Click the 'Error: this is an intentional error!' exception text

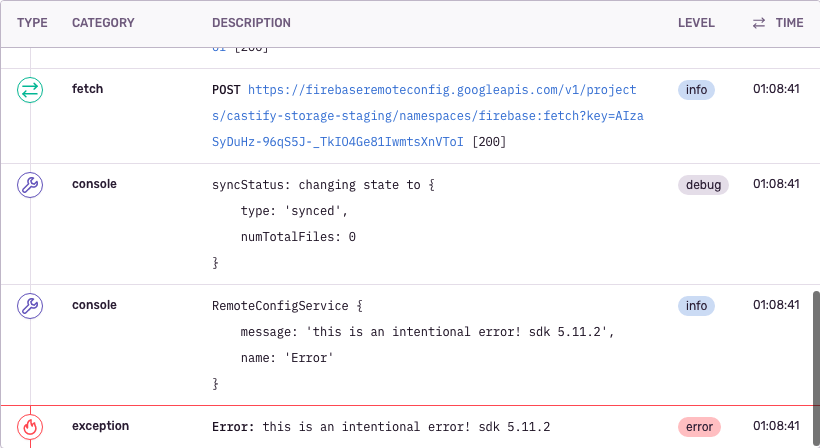(381, 427)
